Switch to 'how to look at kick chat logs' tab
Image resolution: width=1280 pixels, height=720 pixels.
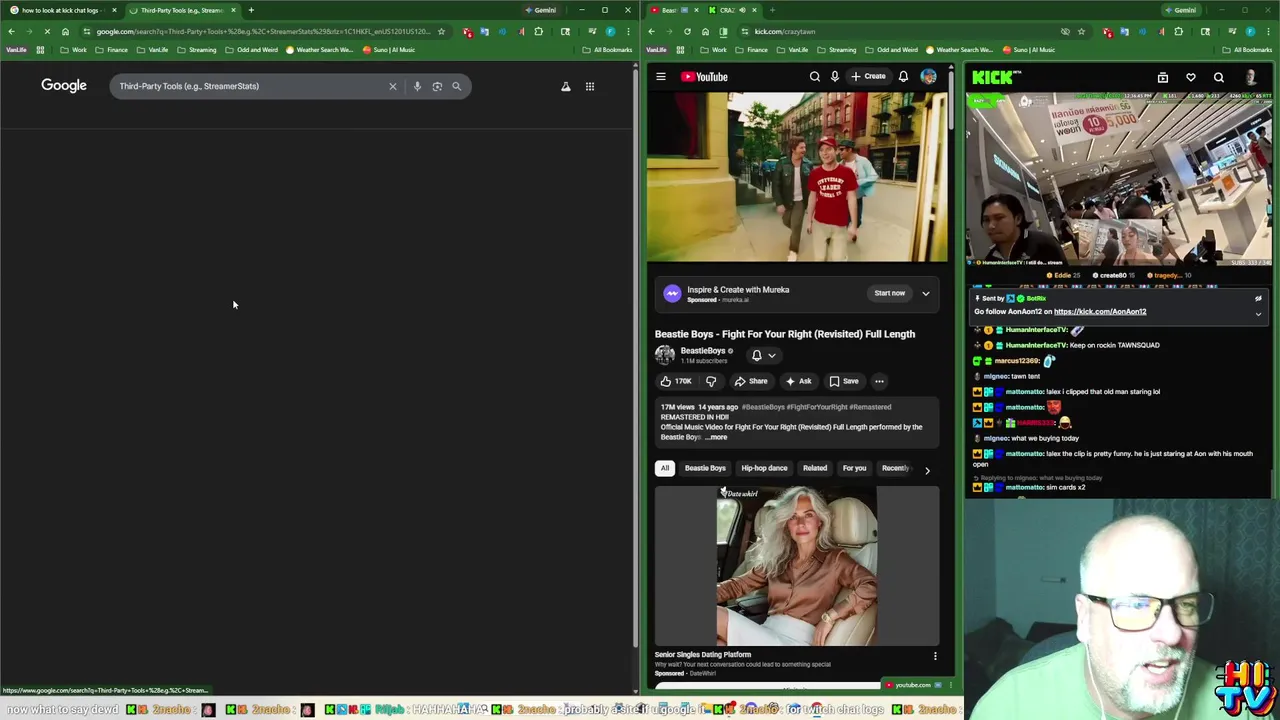60,10
